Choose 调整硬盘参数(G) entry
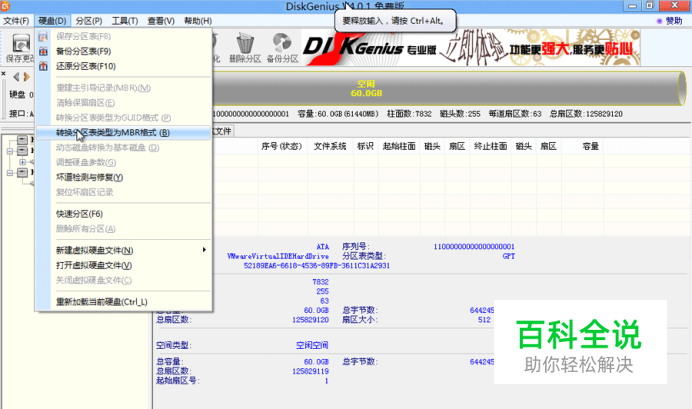692x409 pixels. (124, 162)
